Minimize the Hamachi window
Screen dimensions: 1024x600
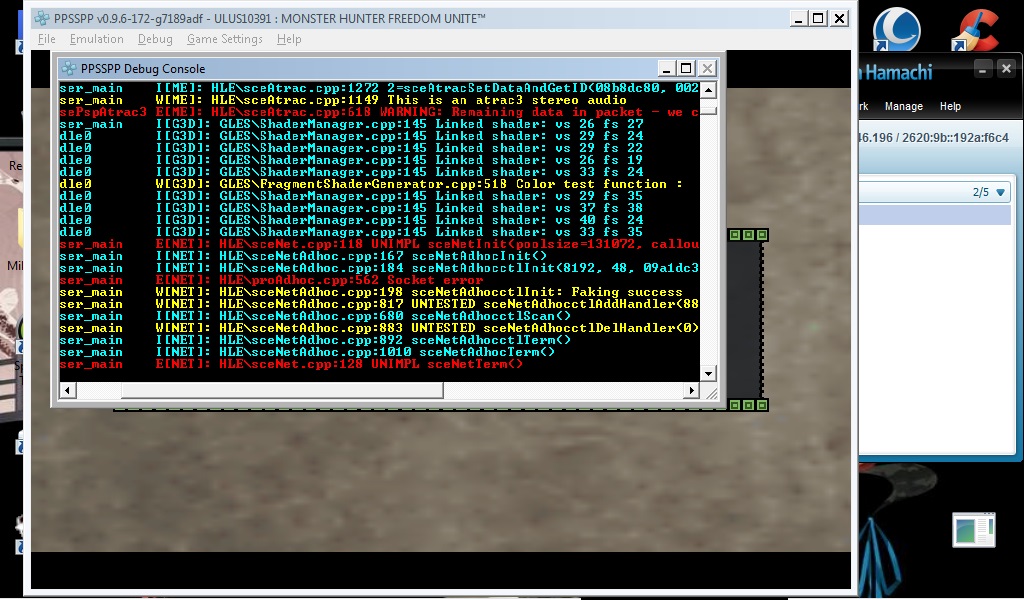coord(983,69)
